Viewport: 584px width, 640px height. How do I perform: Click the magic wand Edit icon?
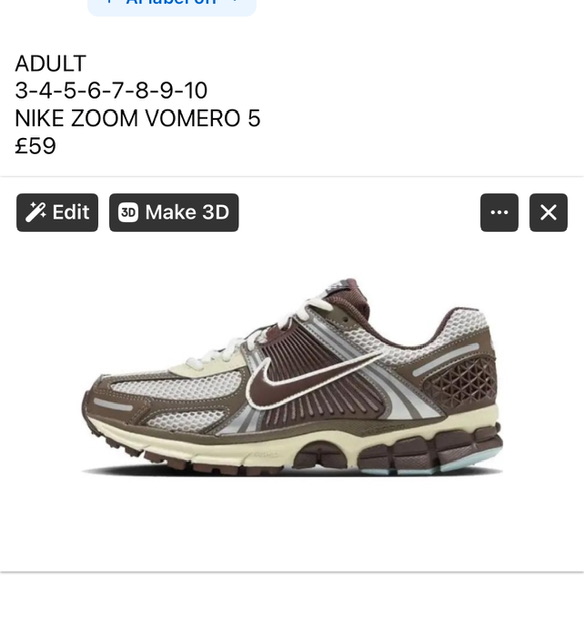click(35, 212)
